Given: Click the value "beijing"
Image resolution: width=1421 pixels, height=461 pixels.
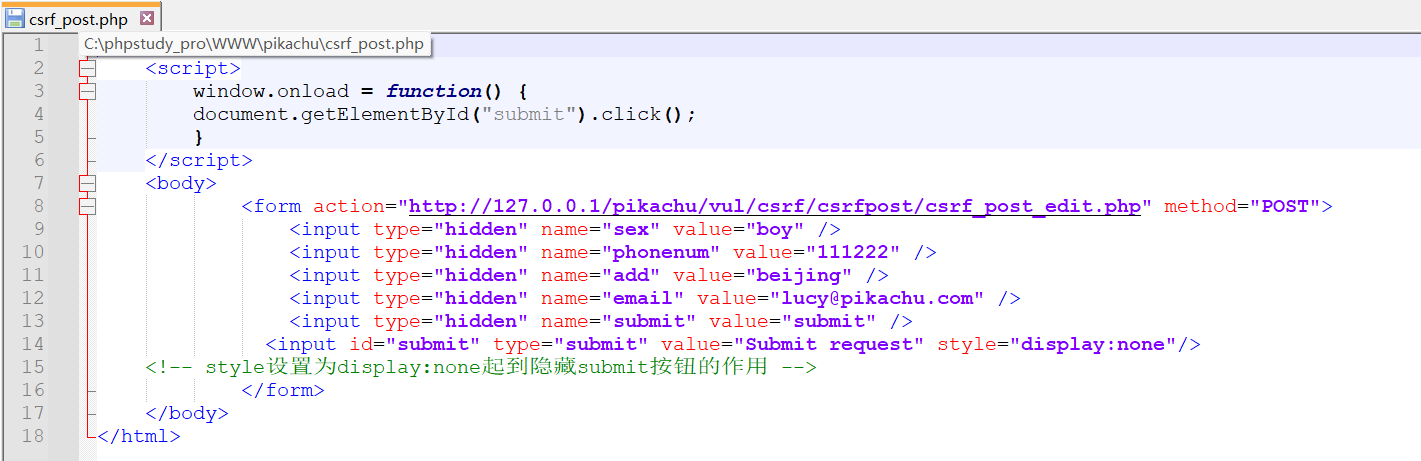Looking at the screenshot, I should coord(799,275).
